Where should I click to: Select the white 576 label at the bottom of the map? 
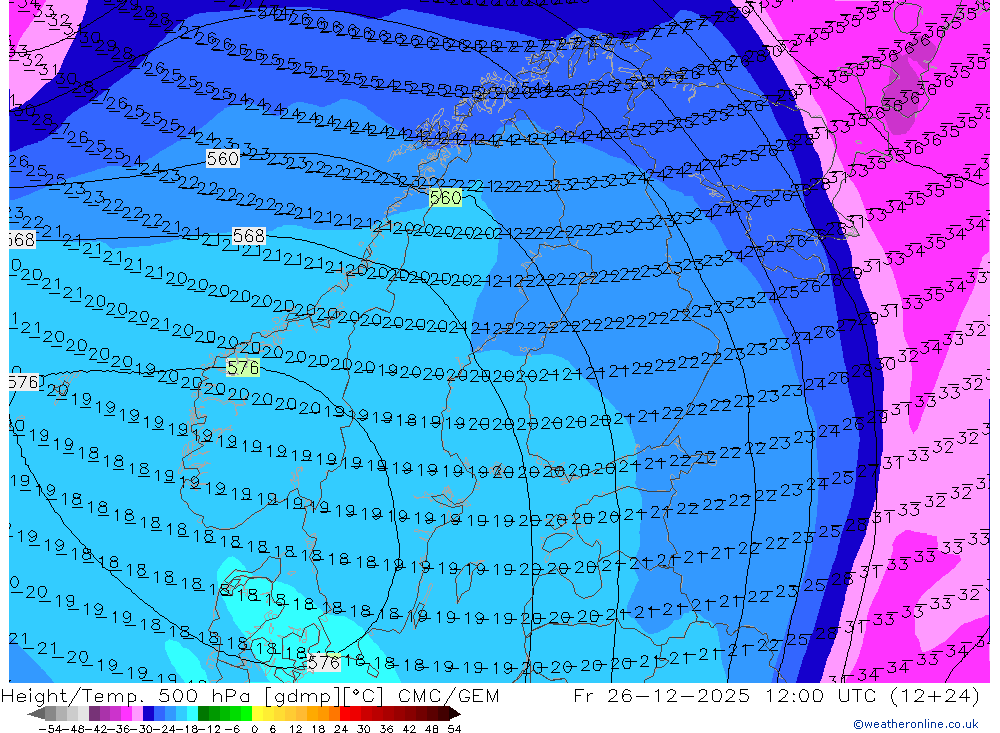(x=323, y=663)
